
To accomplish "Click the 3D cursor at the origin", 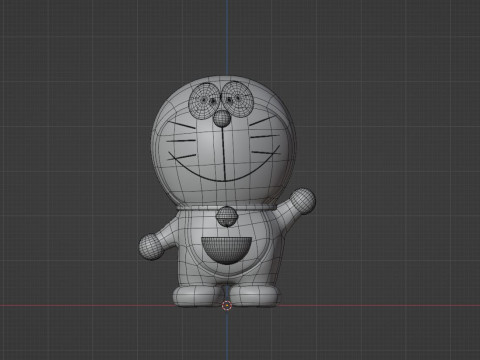I will (227, 305).
